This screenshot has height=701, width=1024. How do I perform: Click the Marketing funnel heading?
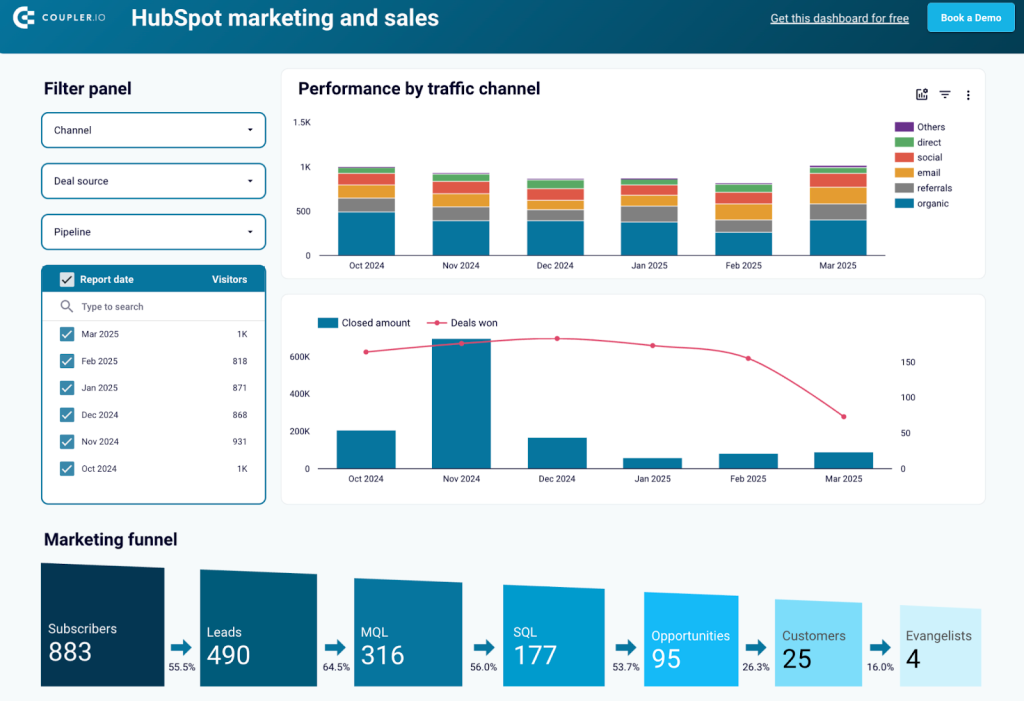pyautogui.click(x=110, y=540)
